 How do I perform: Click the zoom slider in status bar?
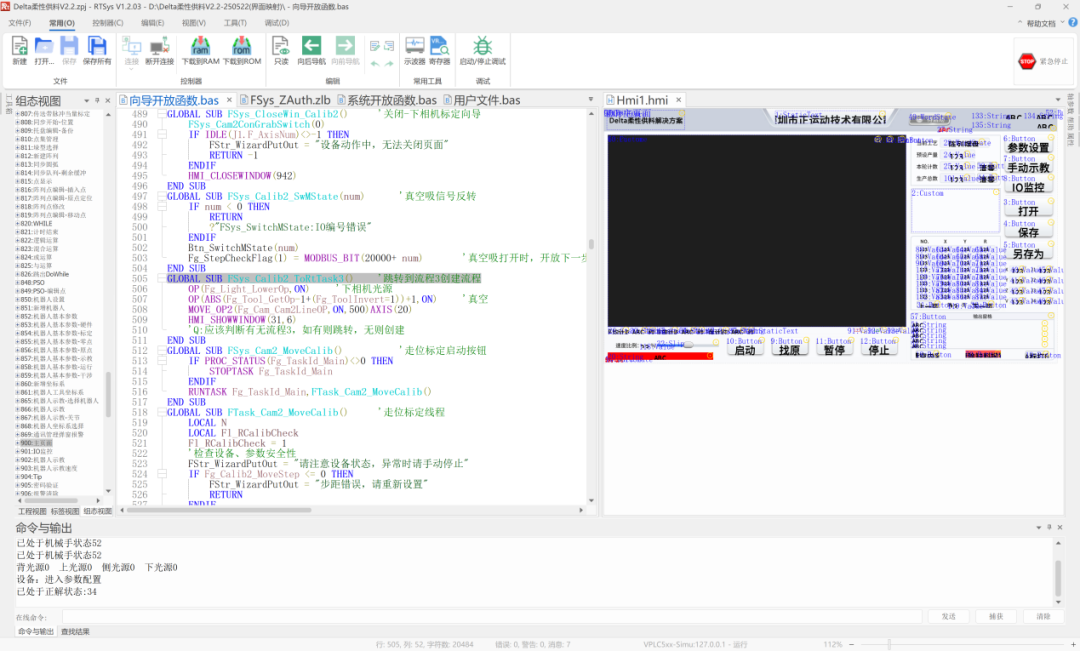coord(889,644)
